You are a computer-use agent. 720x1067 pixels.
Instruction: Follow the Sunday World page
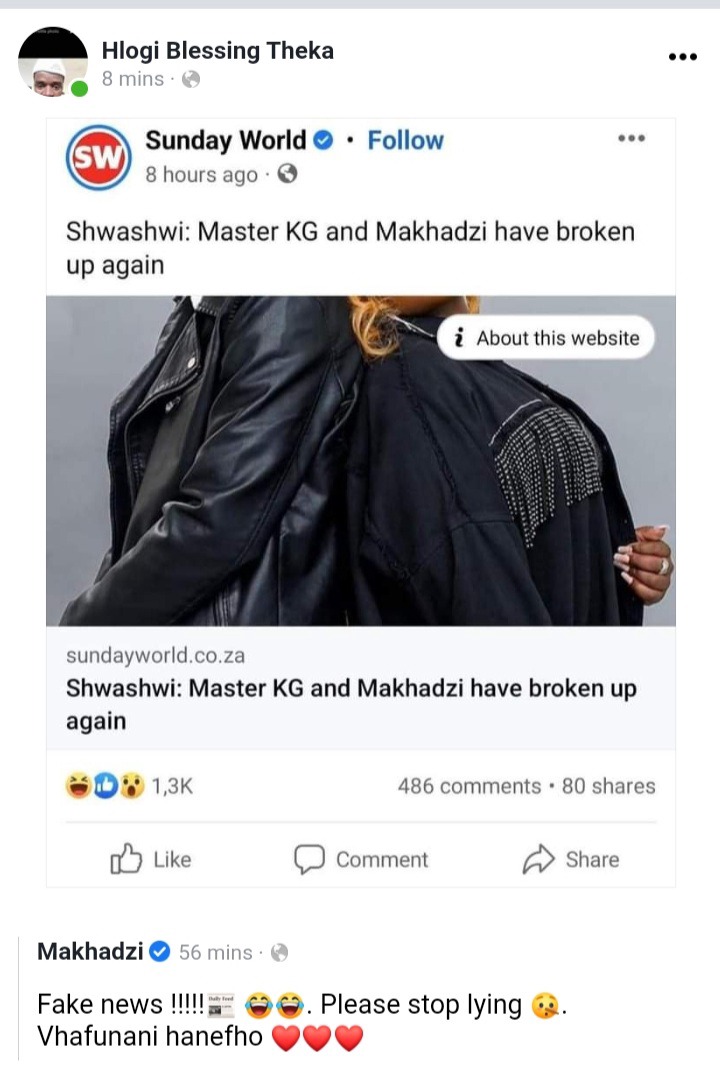(406, 140)
